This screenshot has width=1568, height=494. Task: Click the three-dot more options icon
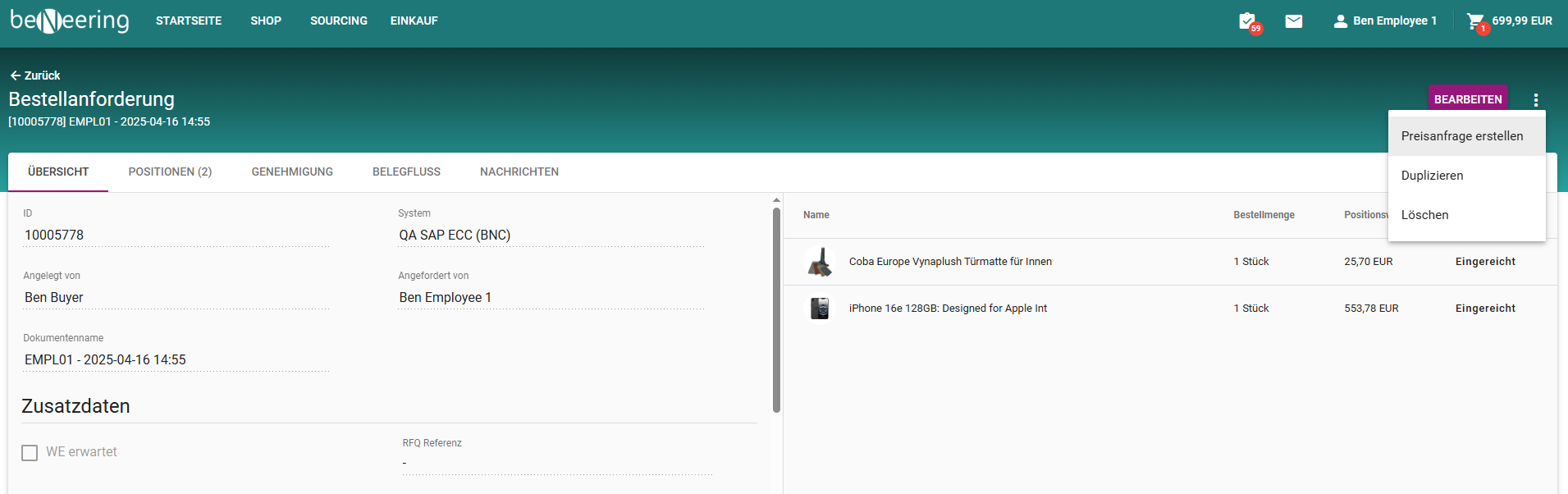click(x=1535, y=100)
